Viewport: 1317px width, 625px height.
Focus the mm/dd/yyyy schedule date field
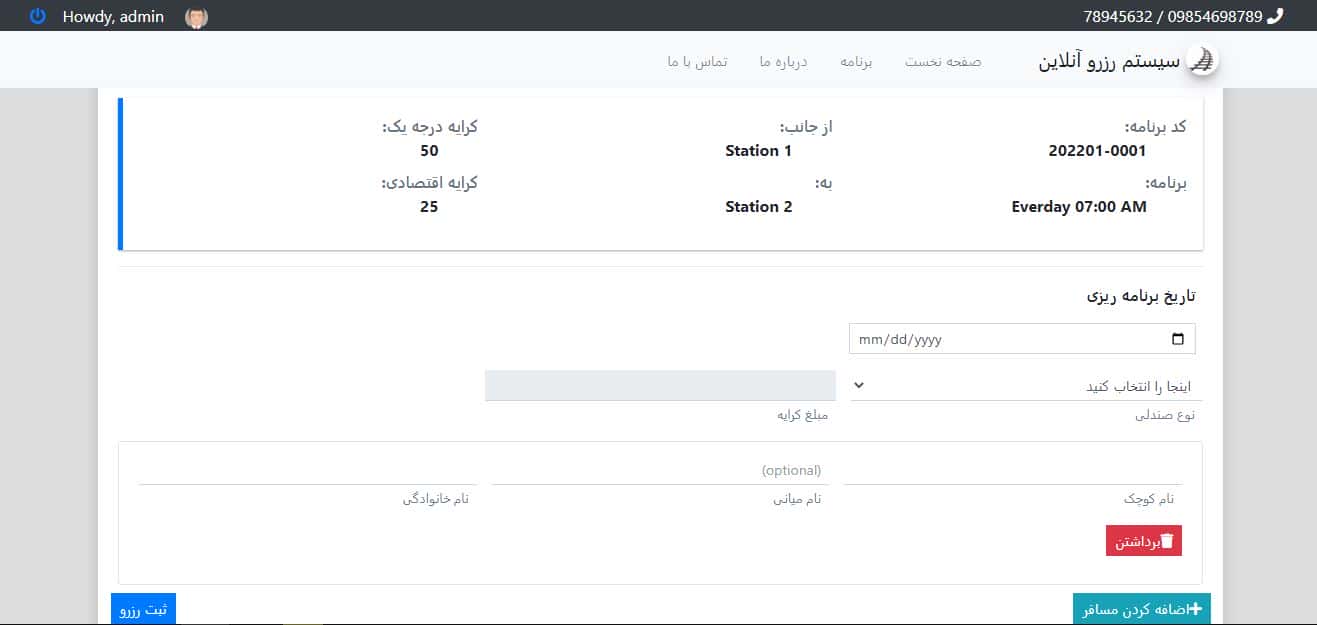1022,339
